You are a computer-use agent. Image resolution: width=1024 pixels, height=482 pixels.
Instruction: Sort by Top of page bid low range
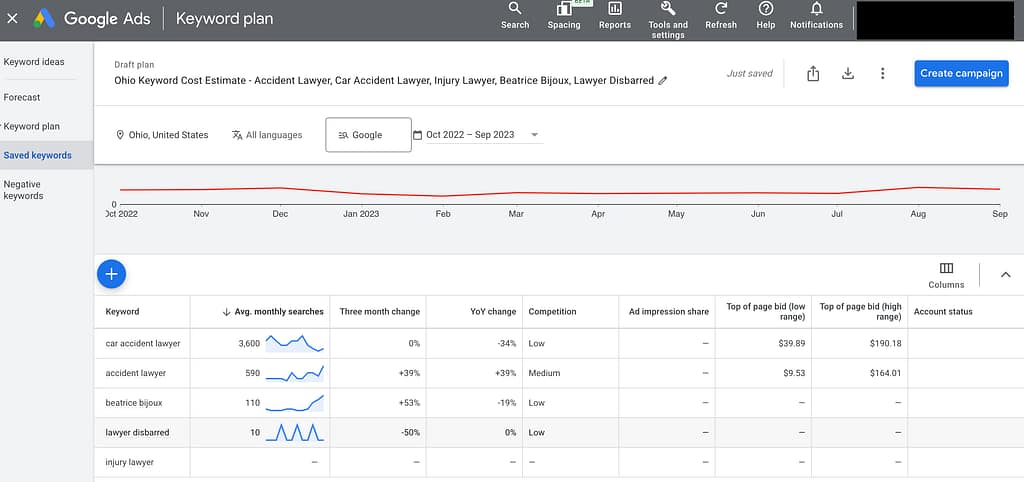[765, 312]
